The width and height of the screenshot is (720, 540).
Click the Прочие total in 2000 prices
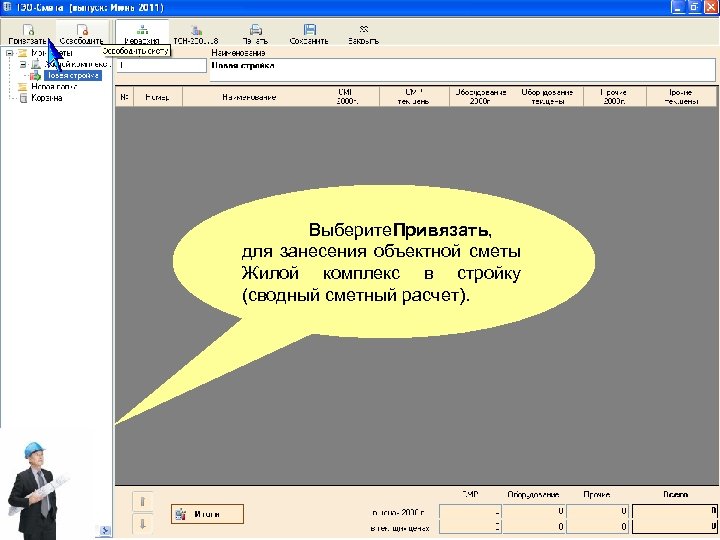click(598, 511)
